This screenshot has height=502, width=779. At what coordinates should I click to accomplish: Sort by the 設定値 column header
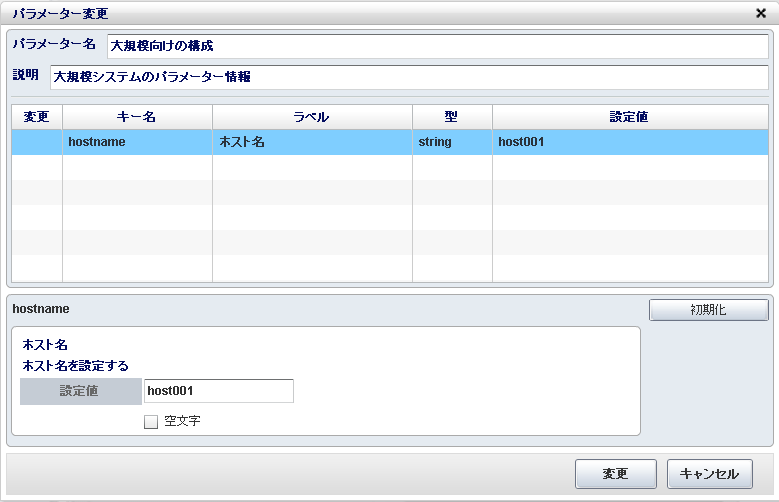point(630,117)
